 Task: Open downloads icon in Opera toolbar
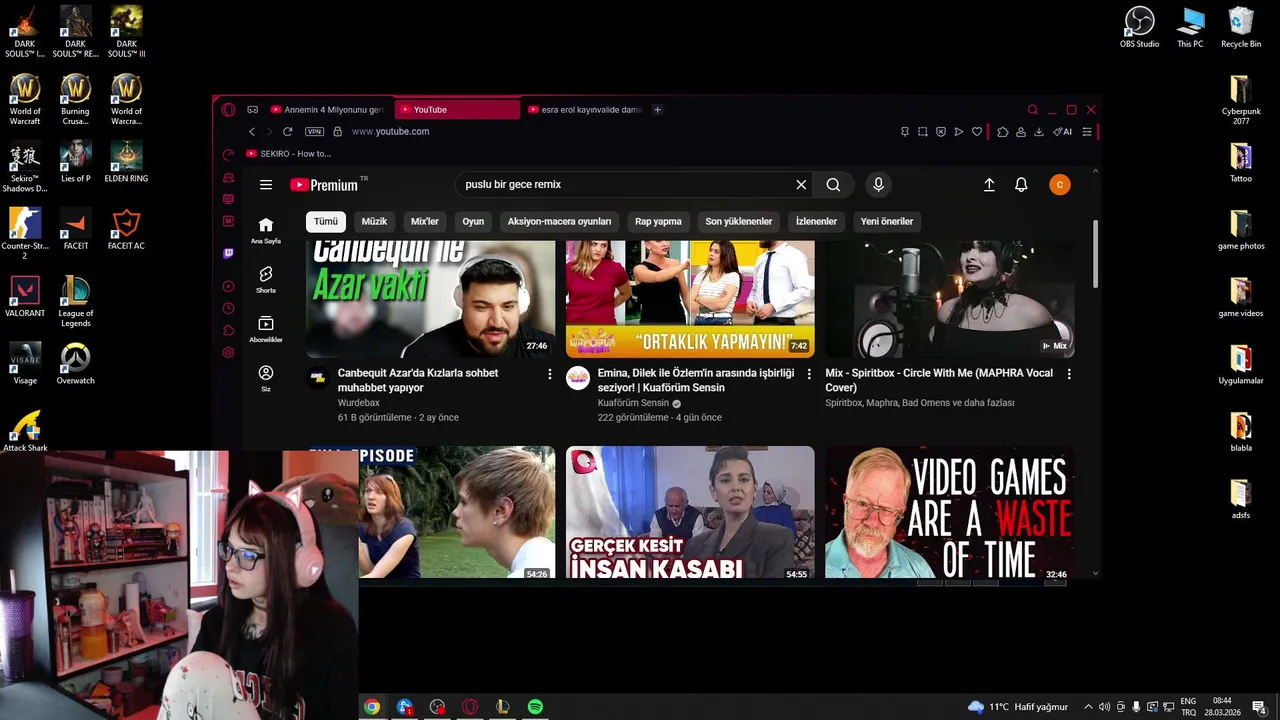[x=1039, y=132]
